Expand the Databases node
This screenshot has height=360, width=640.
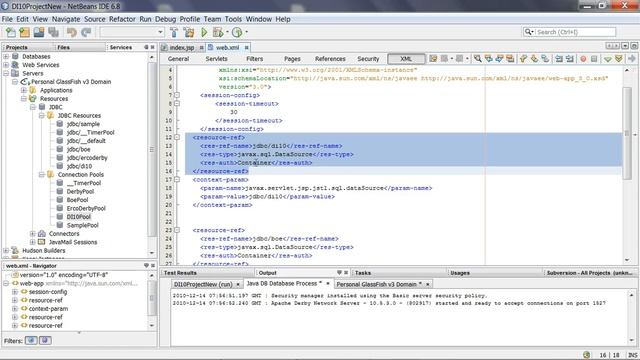(x=6, y=56)
